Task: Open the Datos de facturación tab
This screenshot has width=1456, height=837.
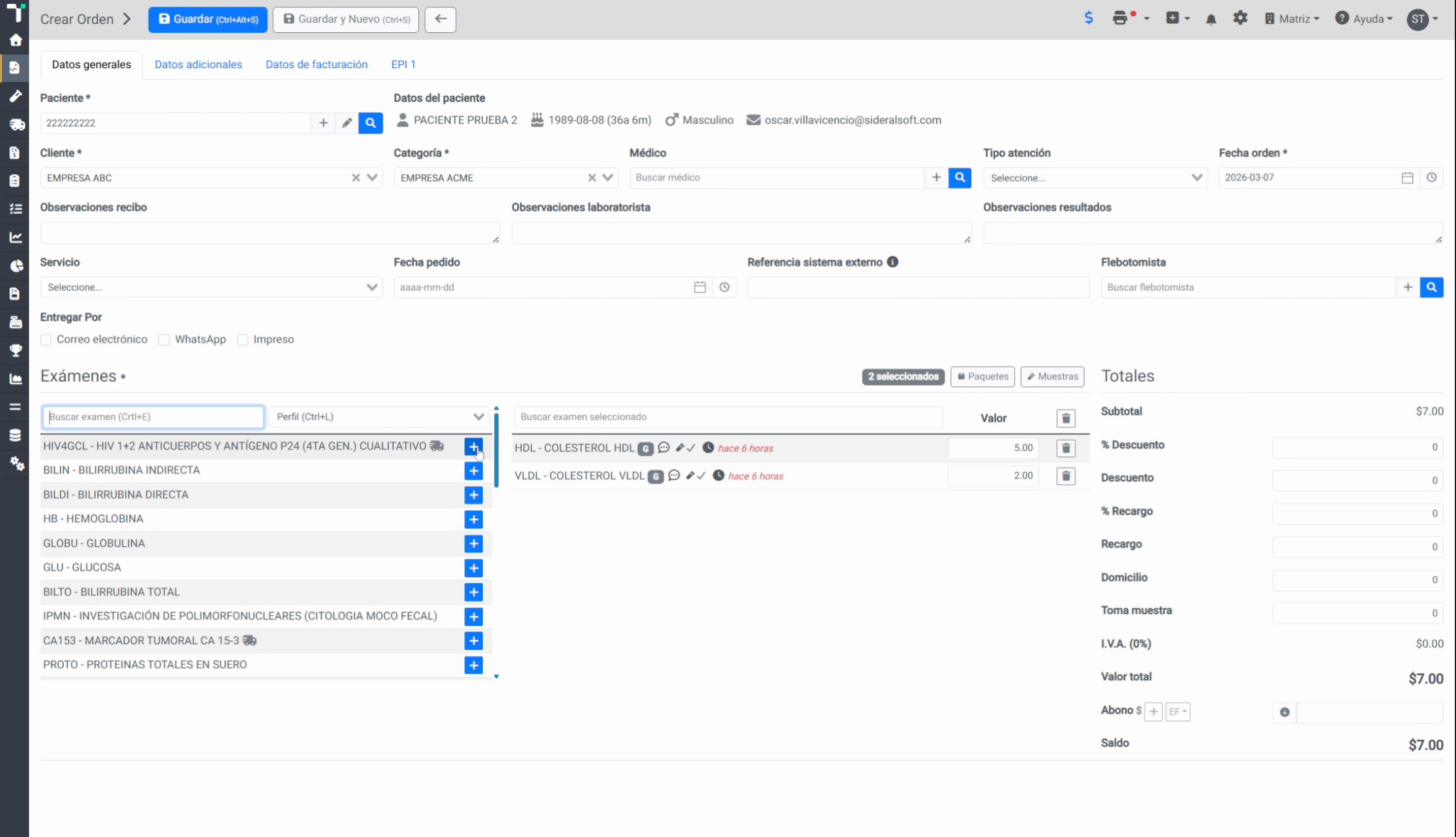Action: [x=316, y=64]
